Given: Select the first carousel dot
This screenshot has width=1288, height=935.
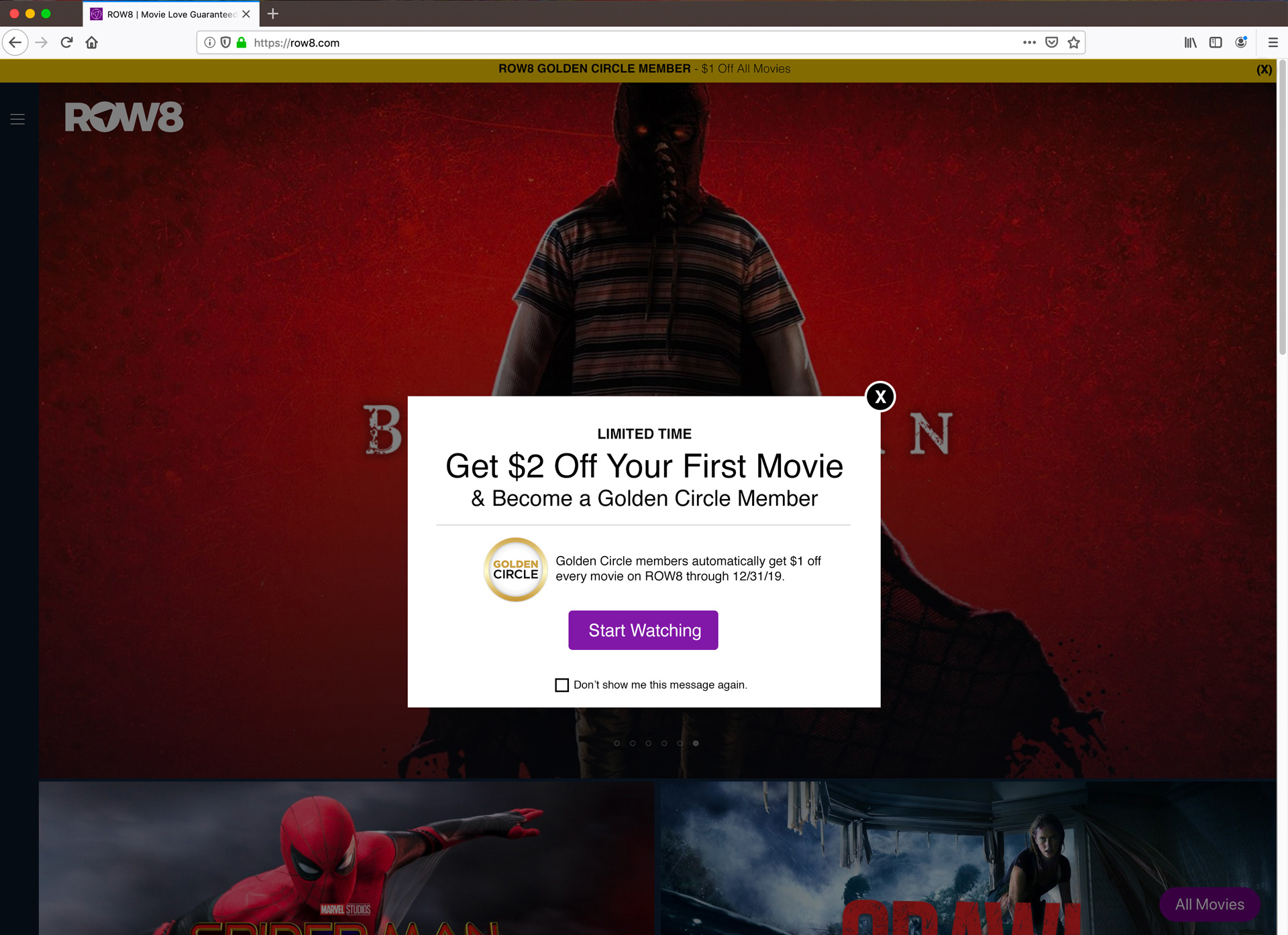Looking at the screenshot, I should [616, 743].
